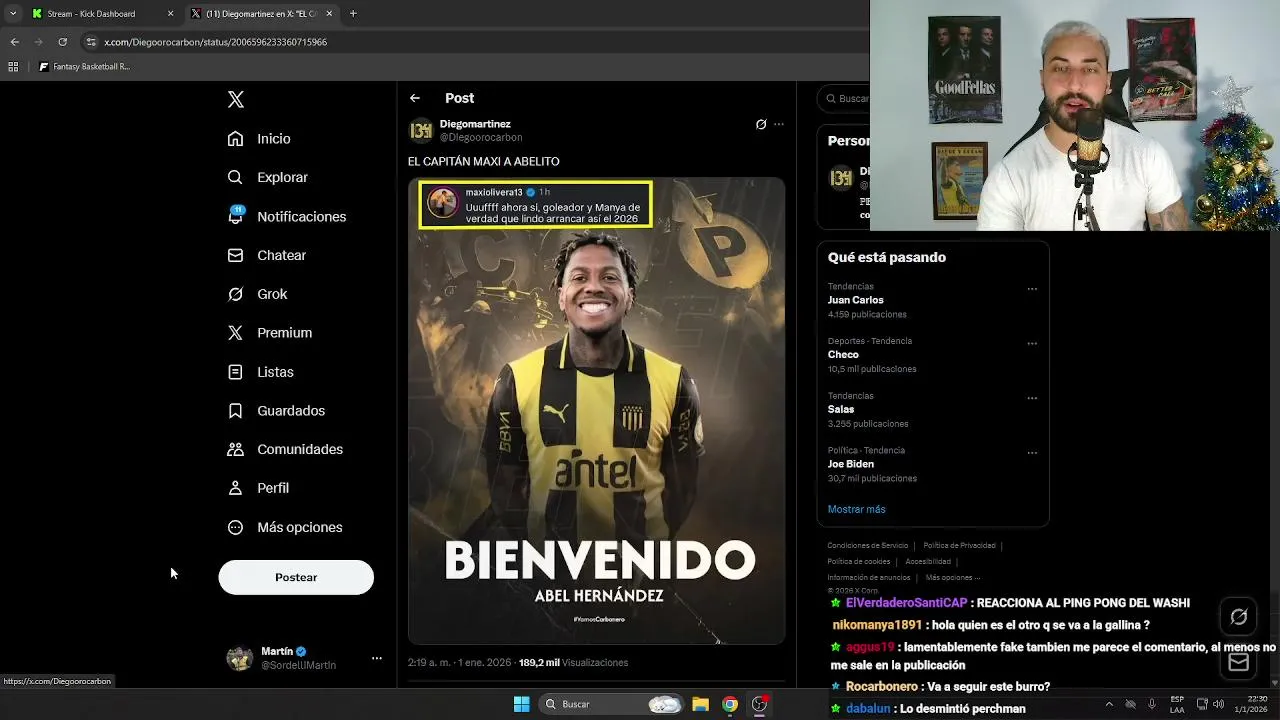The height and width of the screenshot is (720, 1280).
Task: Open Grok icon in sidebar
Action: coord(235,294)
